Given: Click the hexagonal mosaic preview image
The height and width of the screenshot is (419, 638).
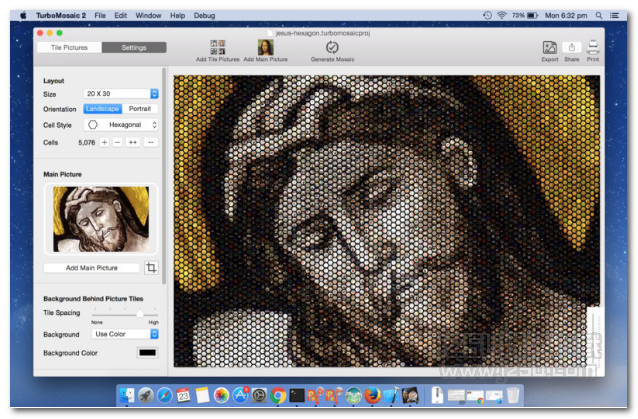Looking at the screenshot, I should point(387,221).
